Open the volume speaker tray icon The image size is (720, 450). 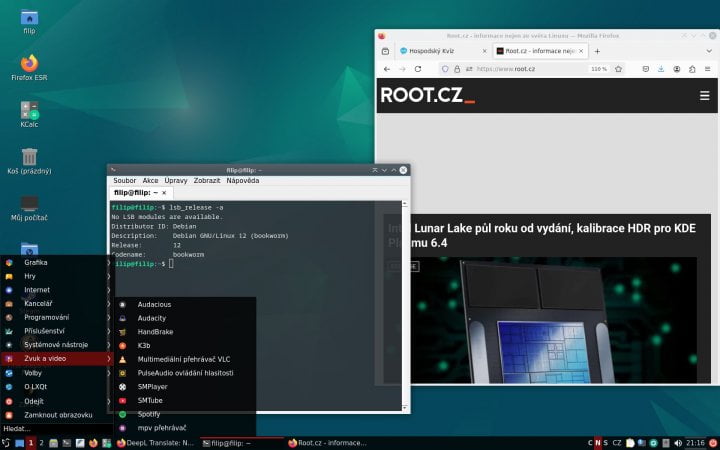pyautogui.click(x=678, y=443)
